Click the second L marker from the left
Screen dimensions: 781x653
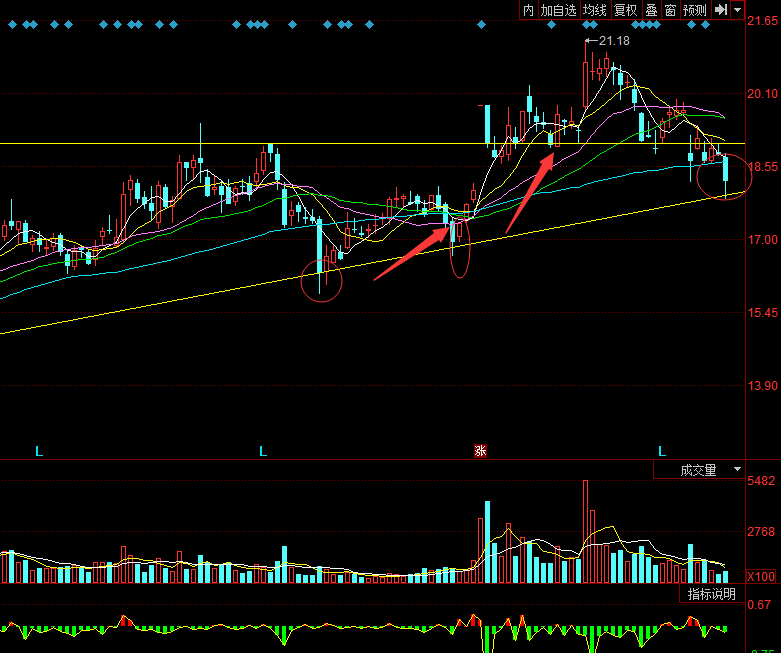tap(263, 451)
